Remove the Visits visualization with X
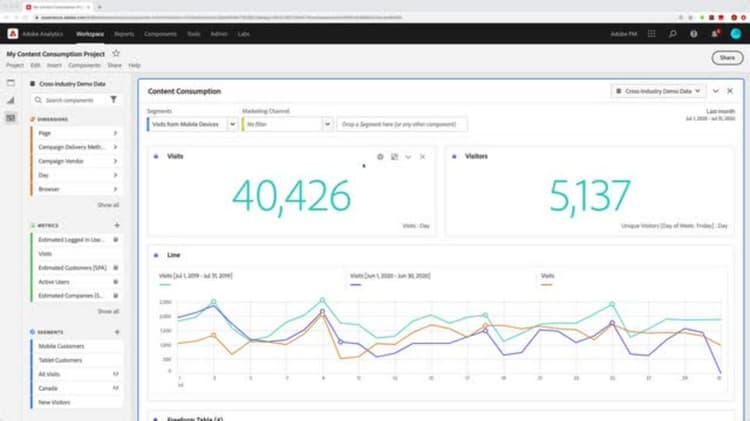 pos(422,156)
